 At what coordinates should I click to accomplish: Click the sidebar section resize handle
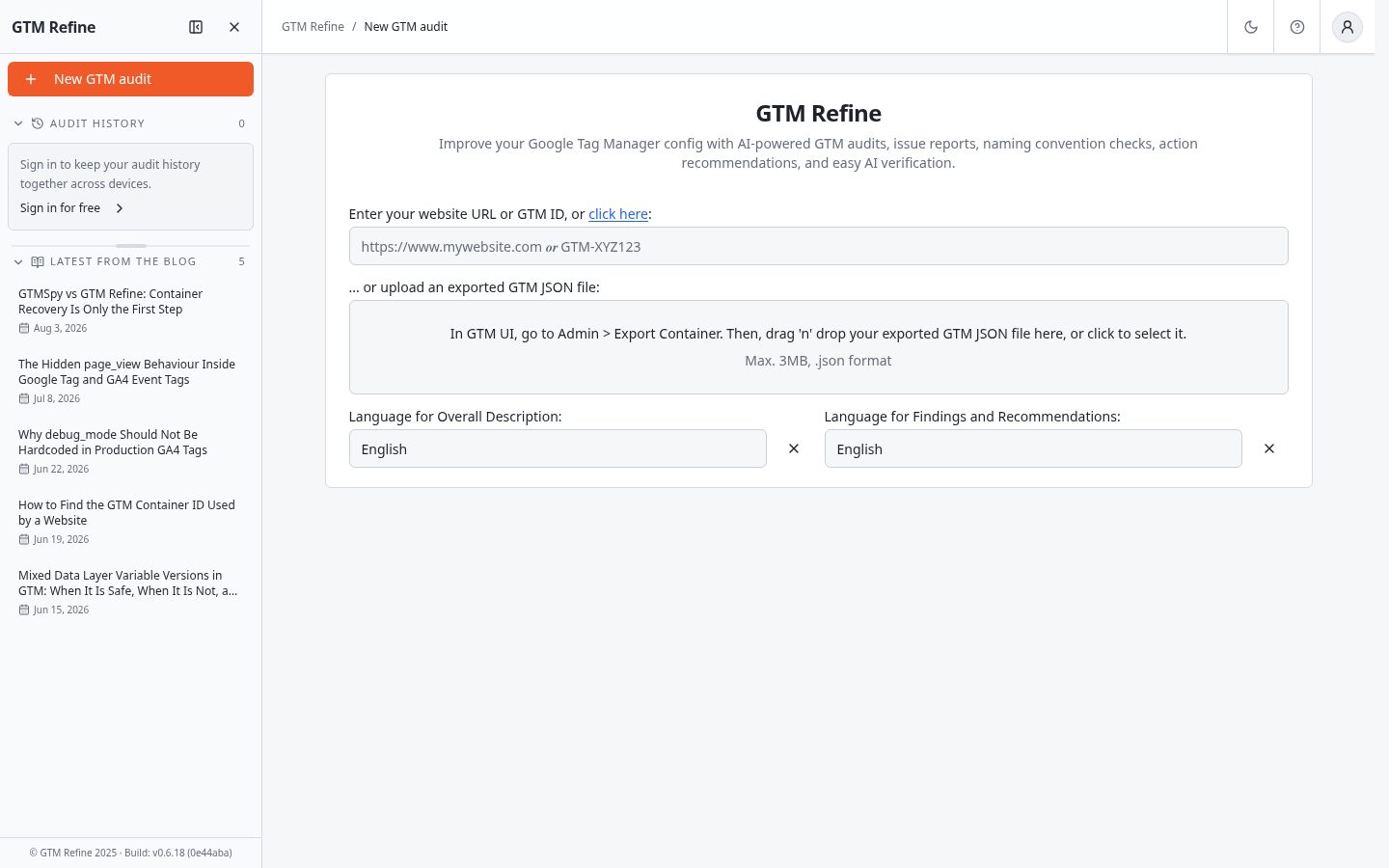(x=131, y=246)
